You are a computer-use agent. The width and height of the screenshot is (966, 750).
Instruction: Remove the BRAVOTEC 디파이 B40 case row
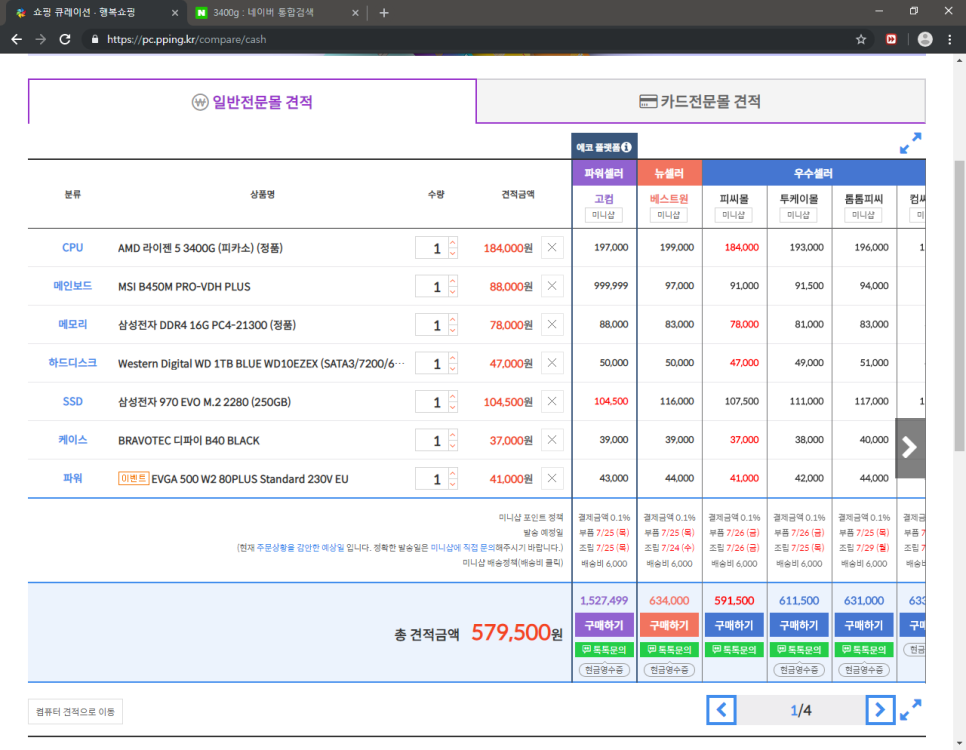552,440
